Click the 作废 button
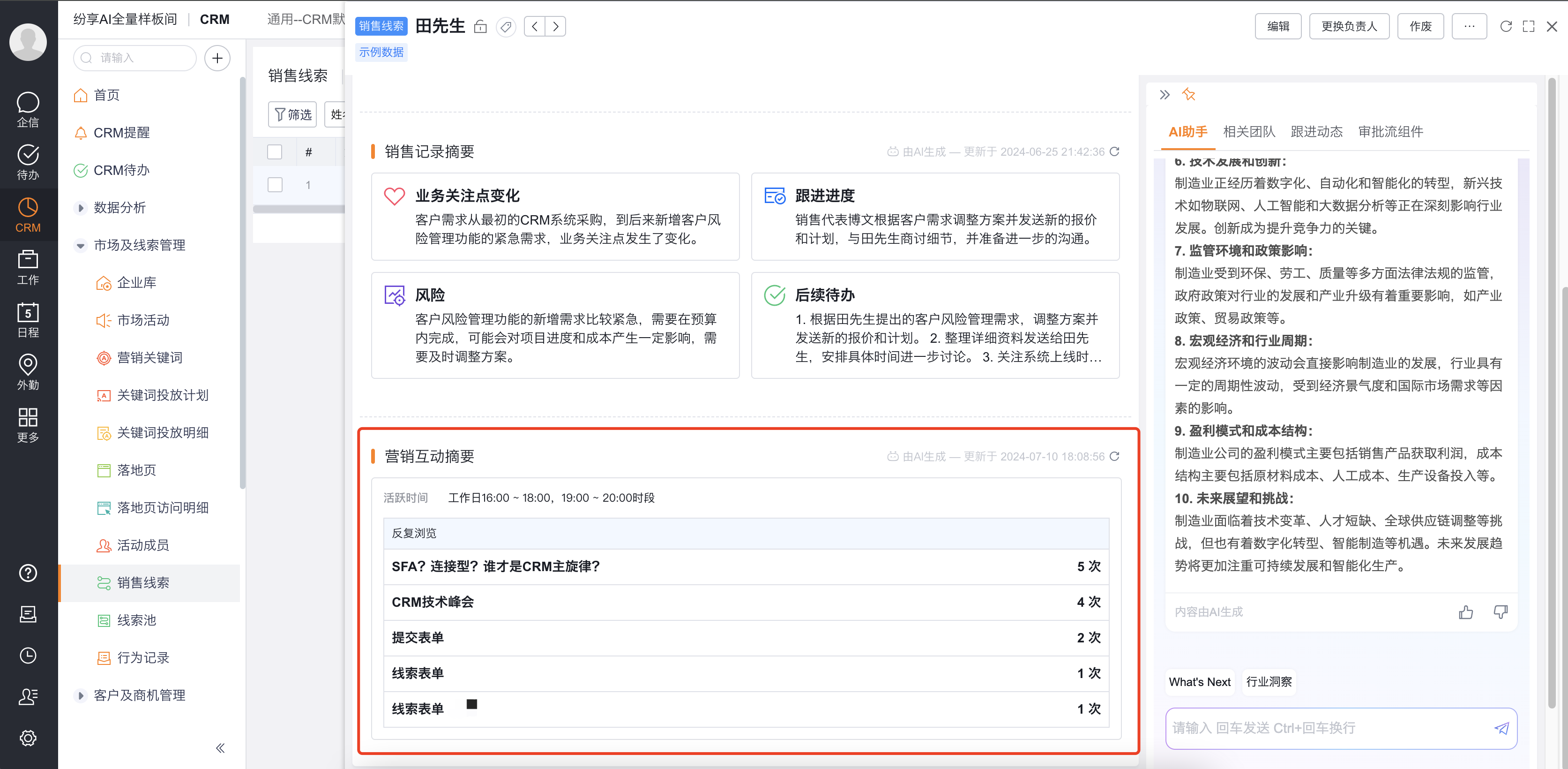Image resolution: width=1568 pixels, height=769 pixels. tap(1420, 27)
